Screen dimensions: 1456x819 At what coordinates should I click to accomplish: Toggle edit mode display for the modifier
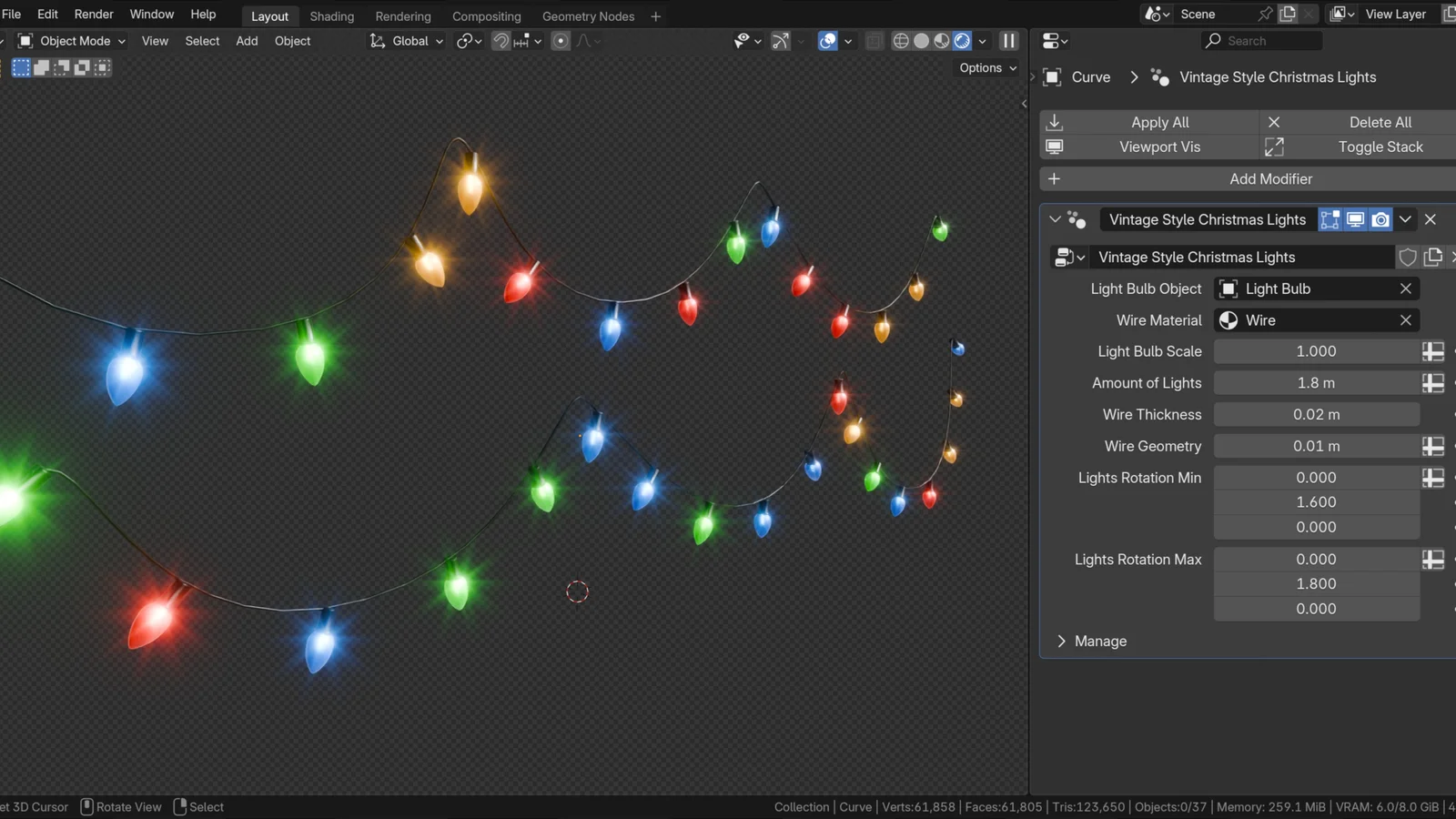(1330, 219)
